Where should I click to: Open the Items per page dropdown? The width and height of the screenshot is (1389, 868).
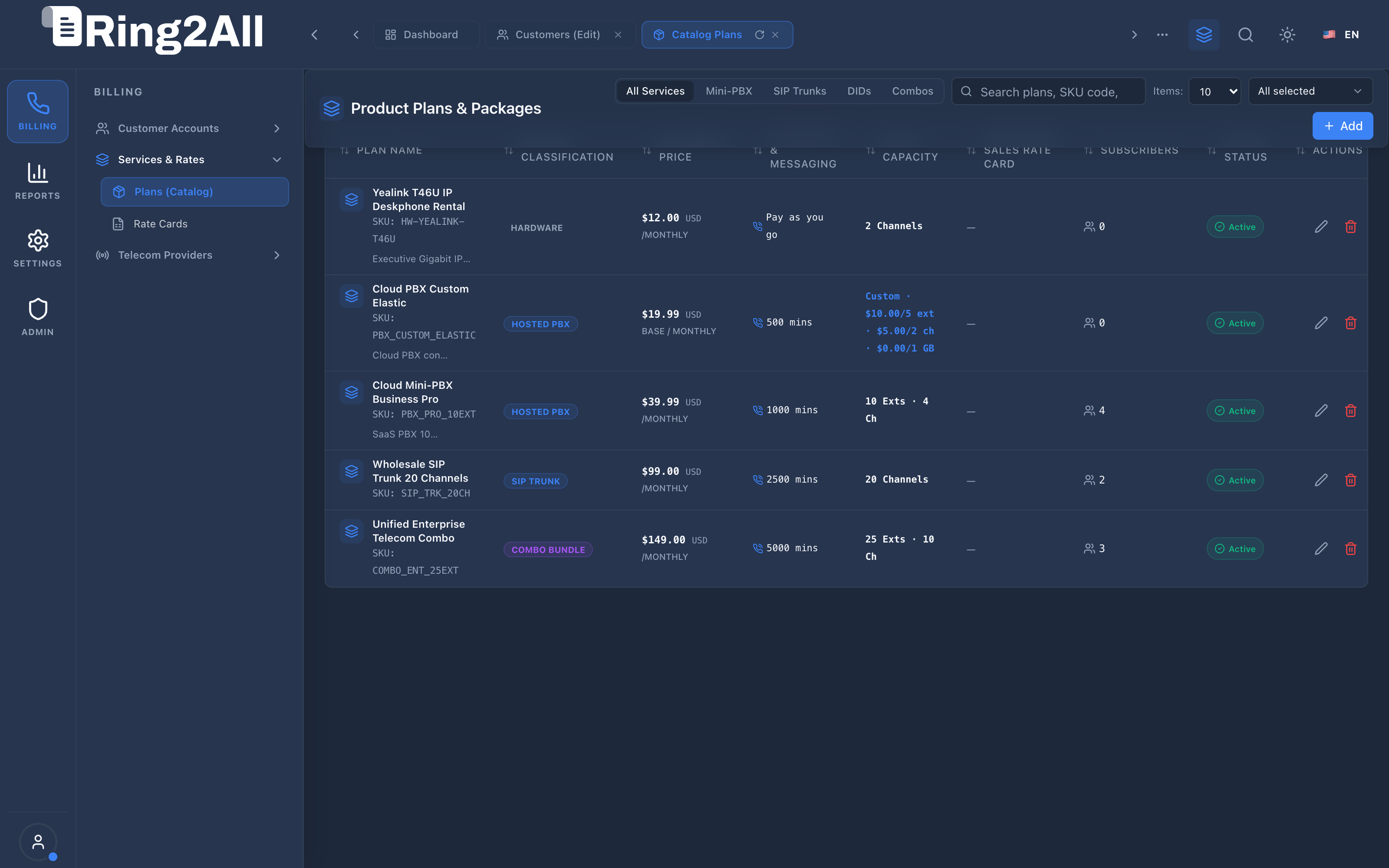pyautogui.click(x=1215, y=91)
